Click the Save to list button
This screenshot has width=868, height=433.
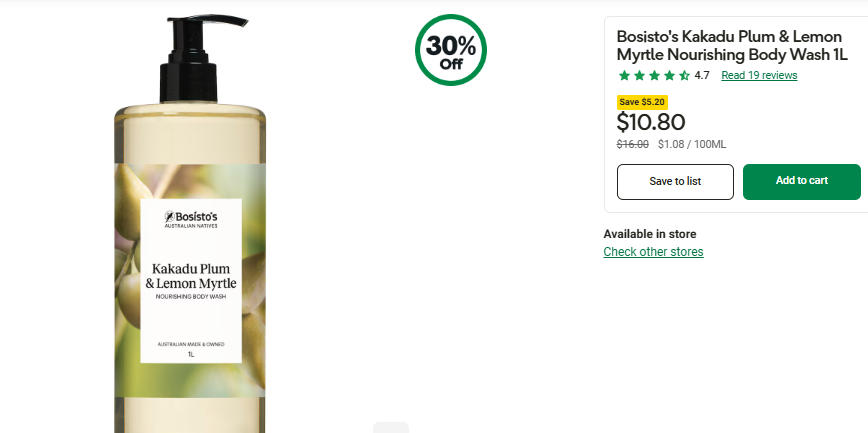pos(675,182)
